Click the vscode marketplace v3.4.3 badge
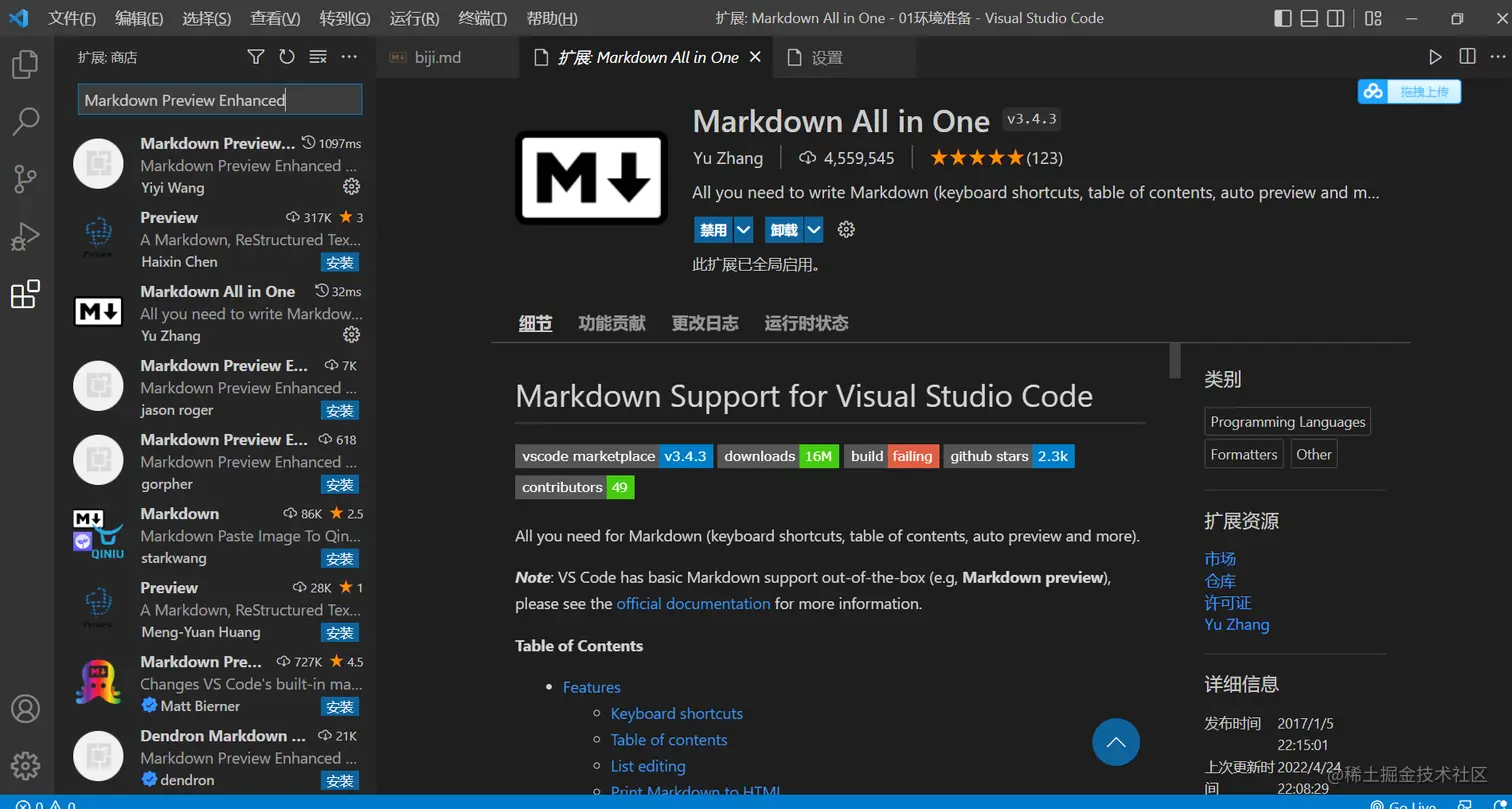1512x809 pixels. pyautogui.click(x=614, y=456)
